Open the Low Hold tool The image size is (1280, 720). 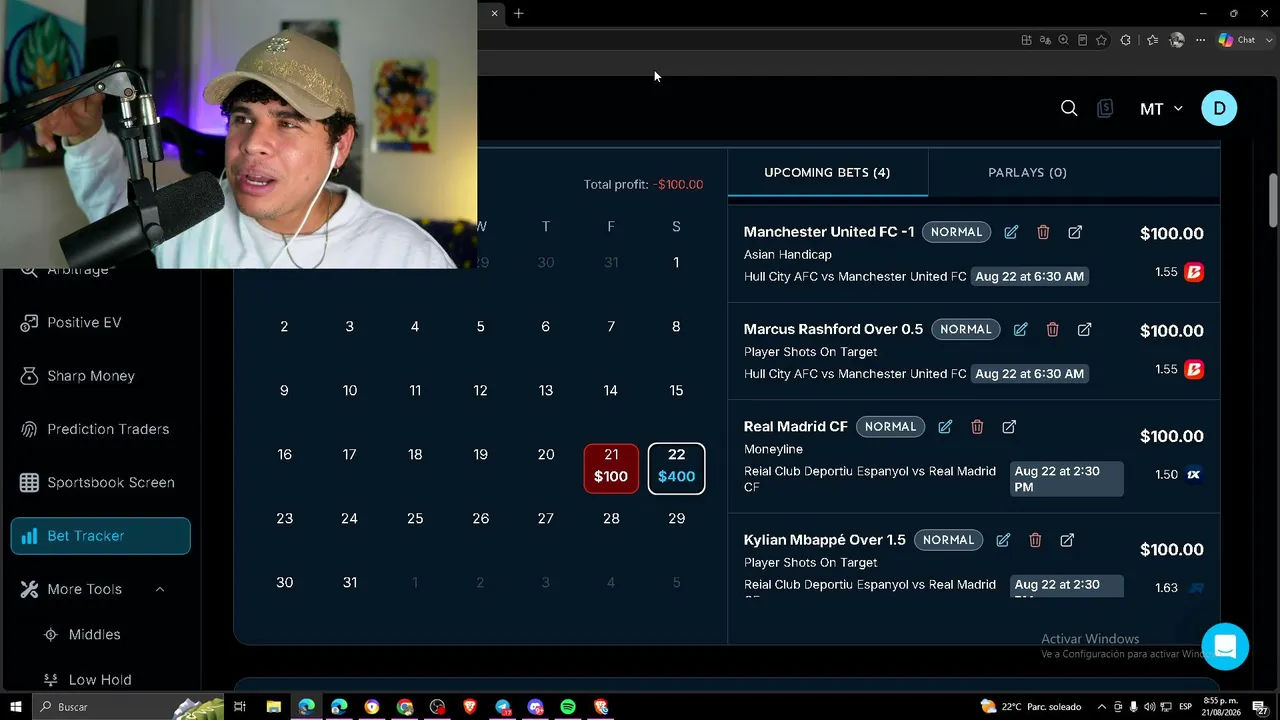point(100,680)
